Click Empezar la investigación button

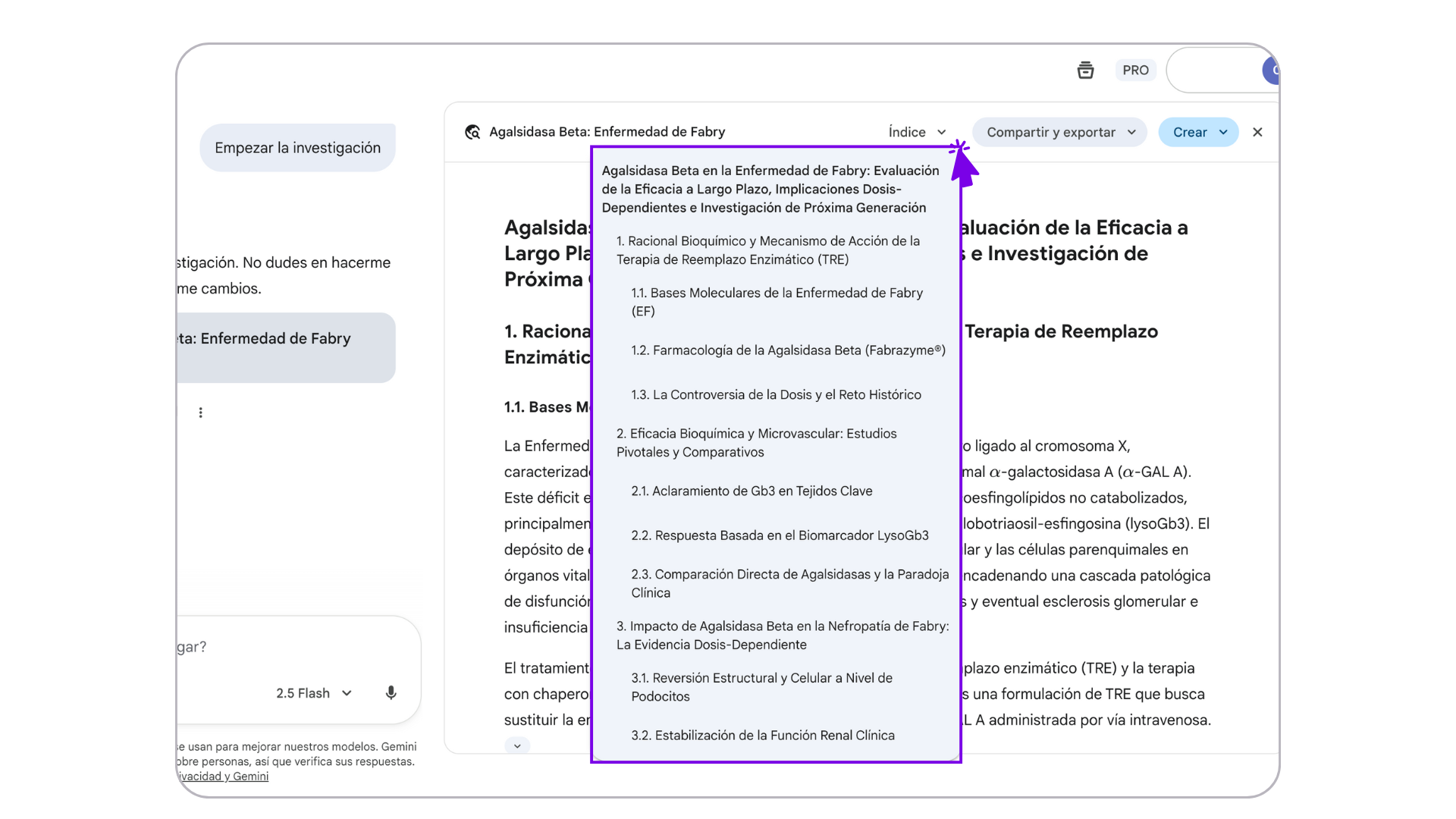[297, 148]
